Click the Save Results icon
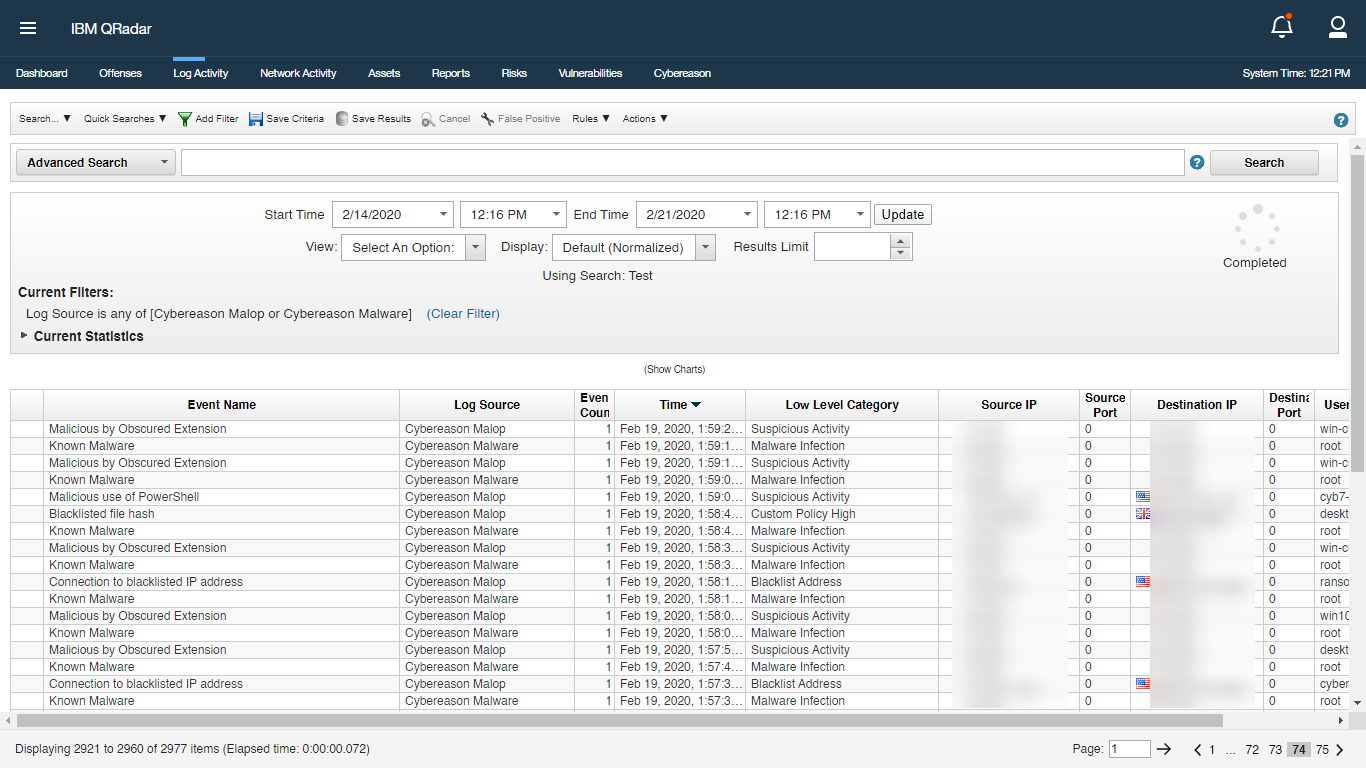Viewport: 1366px width, 768px height. 342,118
